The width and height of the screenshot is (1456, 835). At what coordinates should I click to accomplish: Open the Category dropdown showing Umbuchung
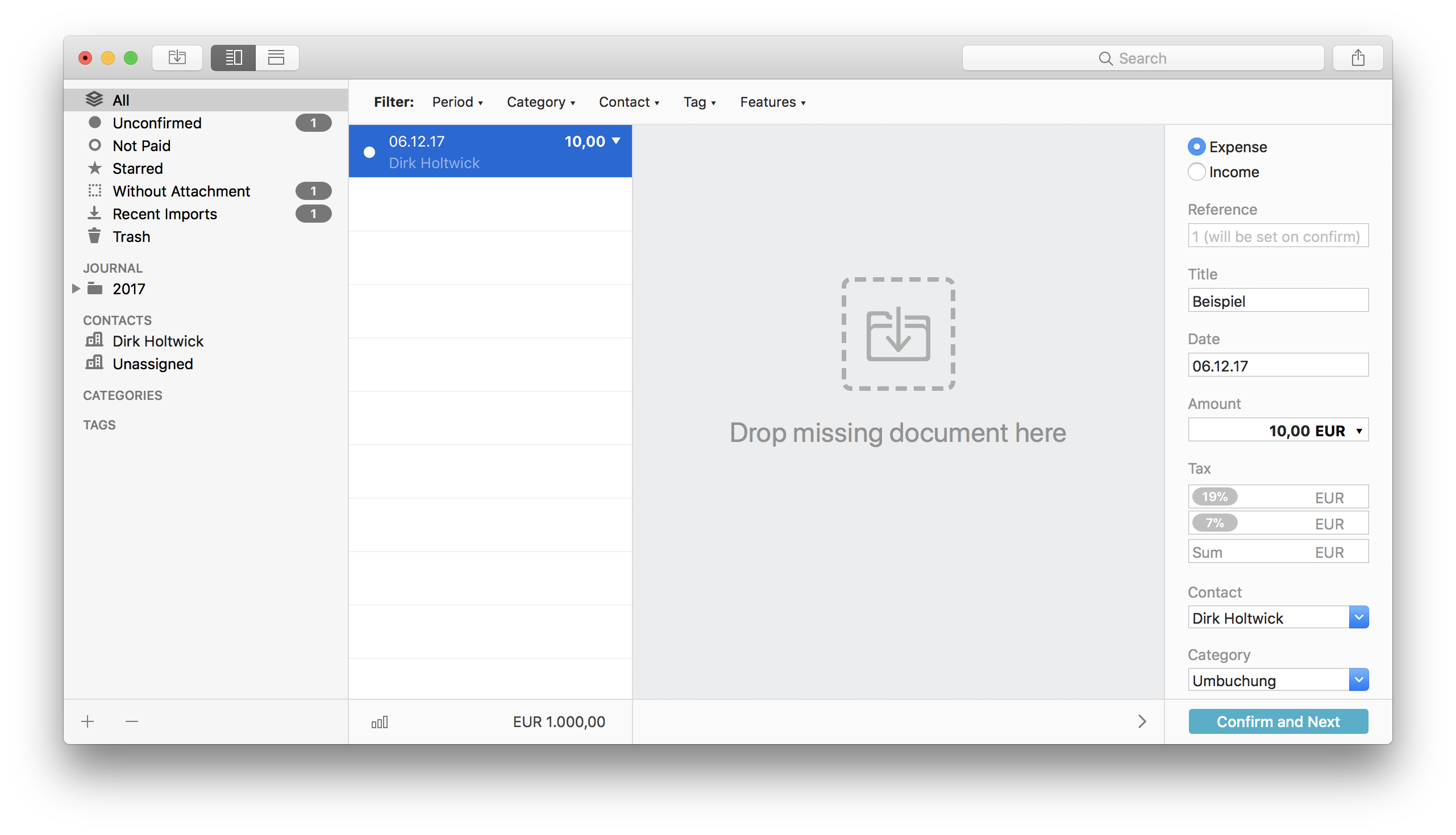point(1358,680)
